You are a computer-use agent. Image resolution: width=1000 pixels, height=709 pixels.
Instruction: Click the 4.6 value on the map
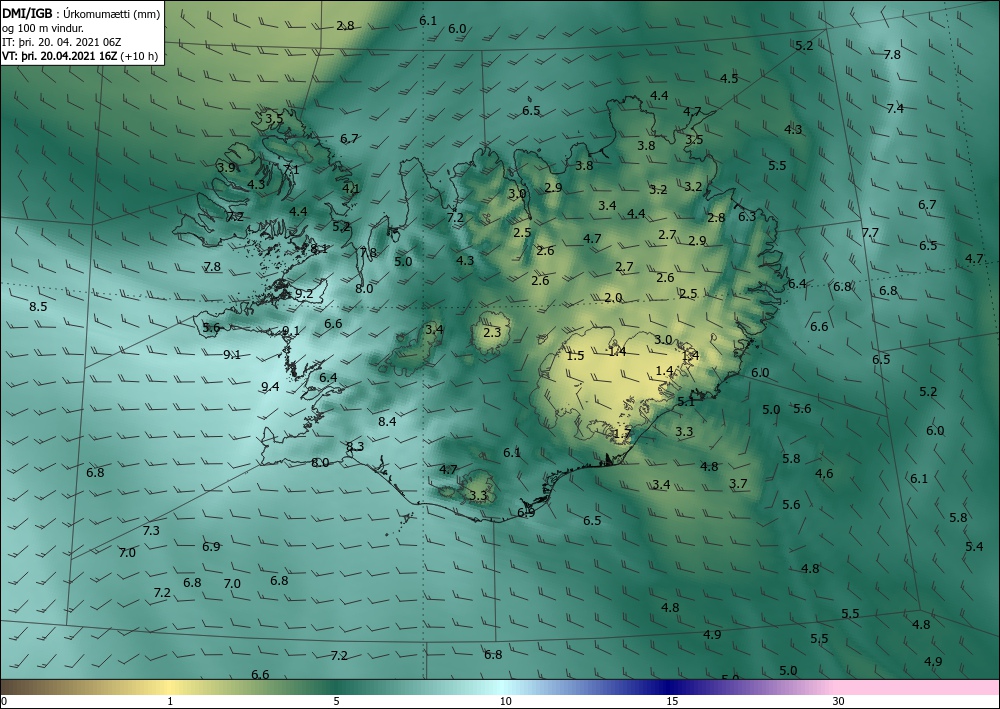(x=824, y=474)
